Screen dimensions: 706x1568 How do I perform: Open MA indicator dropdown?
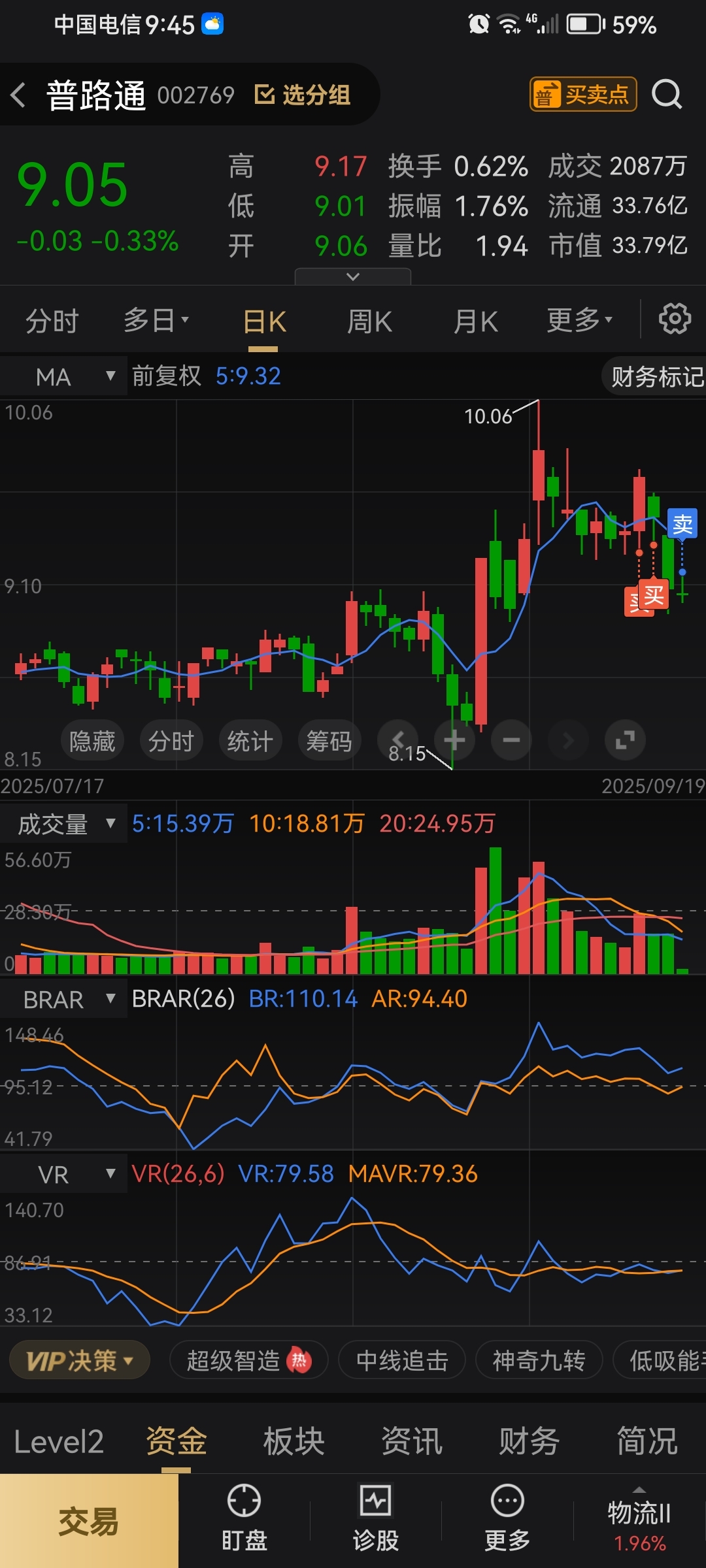pos(63,377)
